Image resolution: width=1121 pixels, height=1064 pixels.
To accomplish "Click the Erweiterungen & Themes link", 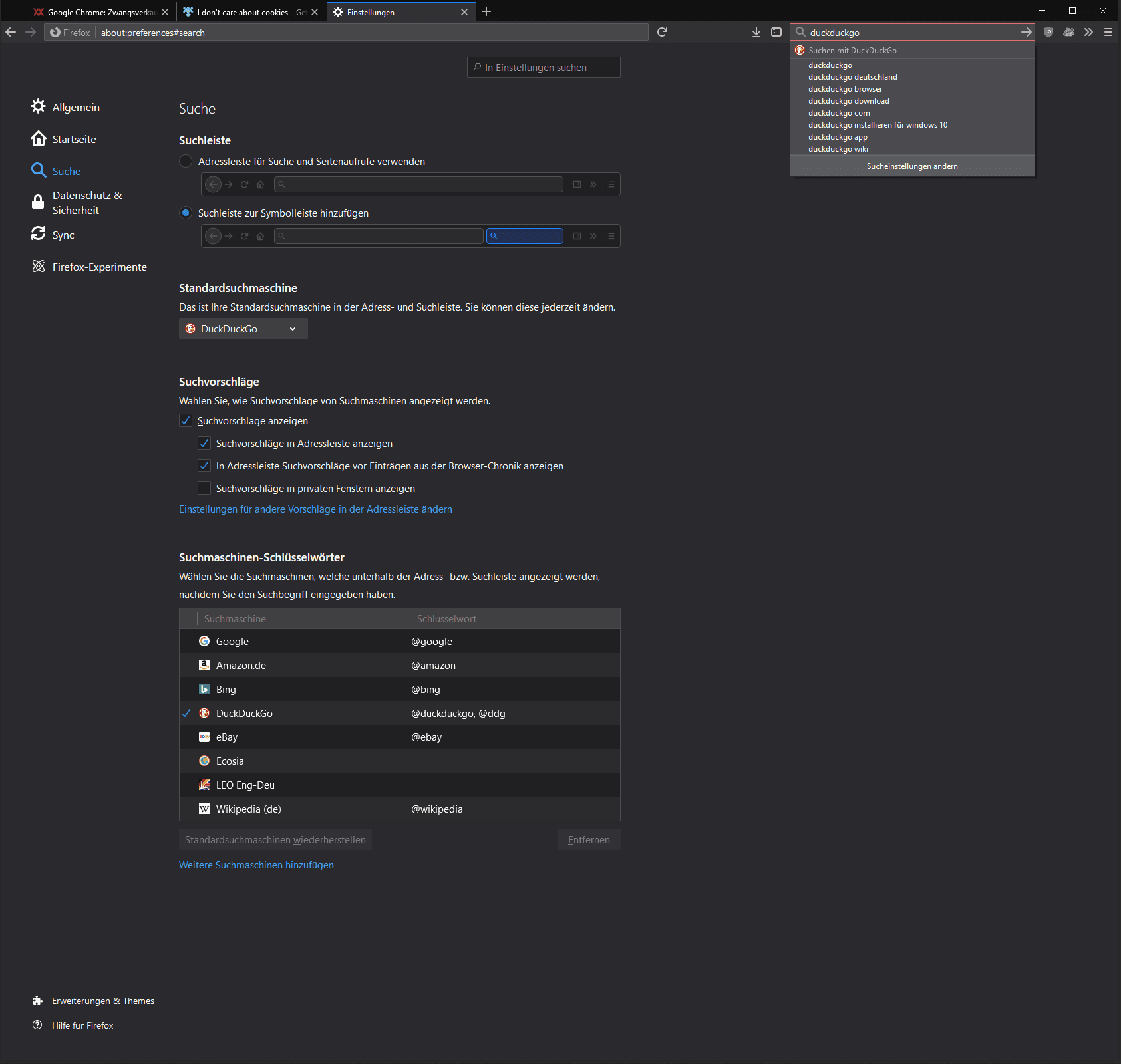I will 93,1001.
